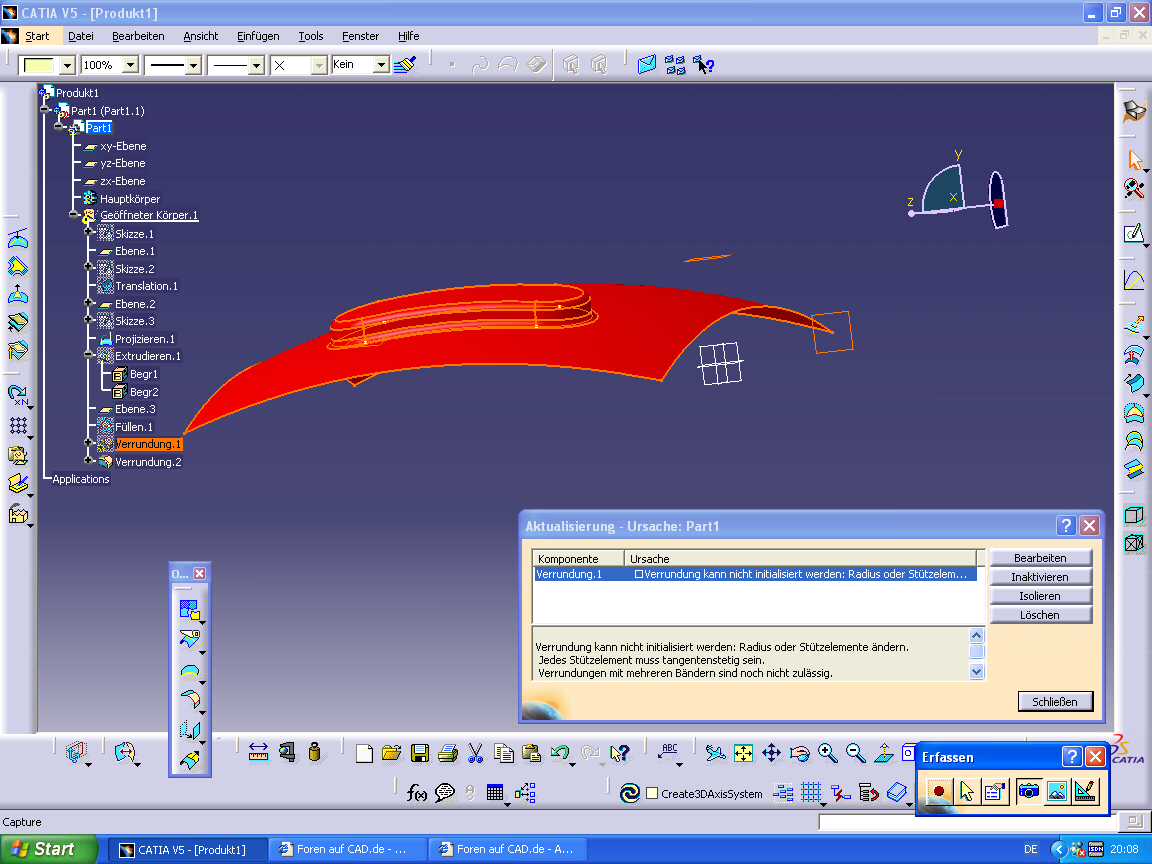
Task: Click the grid icon on bottom toolbar
Action: click(811, 793)
